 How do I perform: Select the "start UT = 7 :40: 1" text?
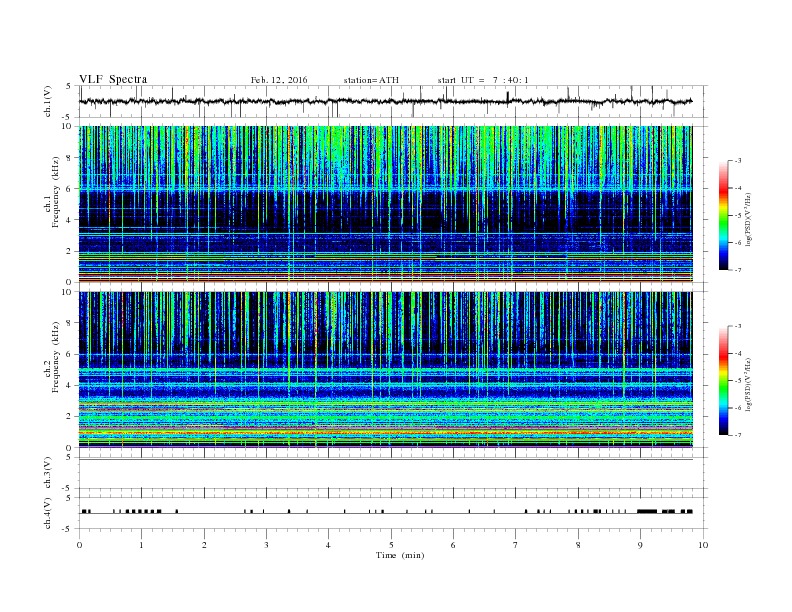click(483, 80)
